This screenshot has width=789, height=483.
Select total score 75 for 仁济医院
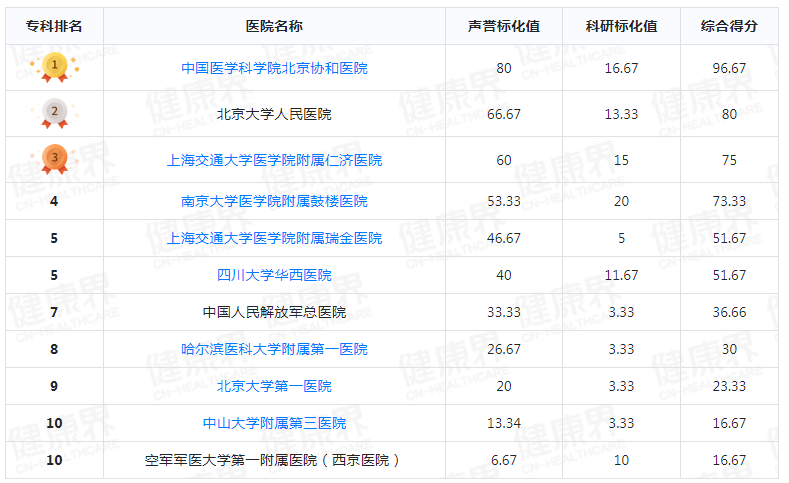pyautogui.click(x=729, y=160)
